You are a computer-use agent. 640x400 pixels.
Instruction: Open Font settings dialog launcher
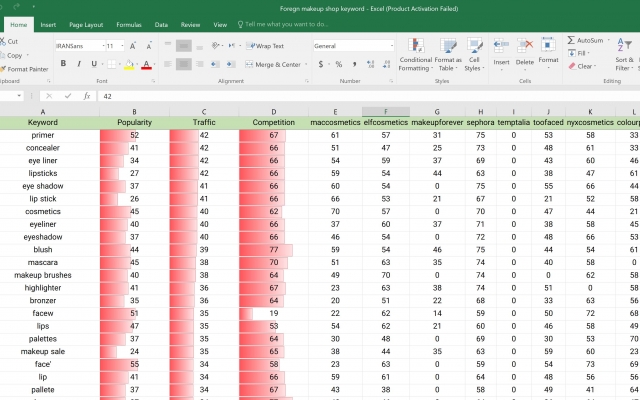(153, 81)
